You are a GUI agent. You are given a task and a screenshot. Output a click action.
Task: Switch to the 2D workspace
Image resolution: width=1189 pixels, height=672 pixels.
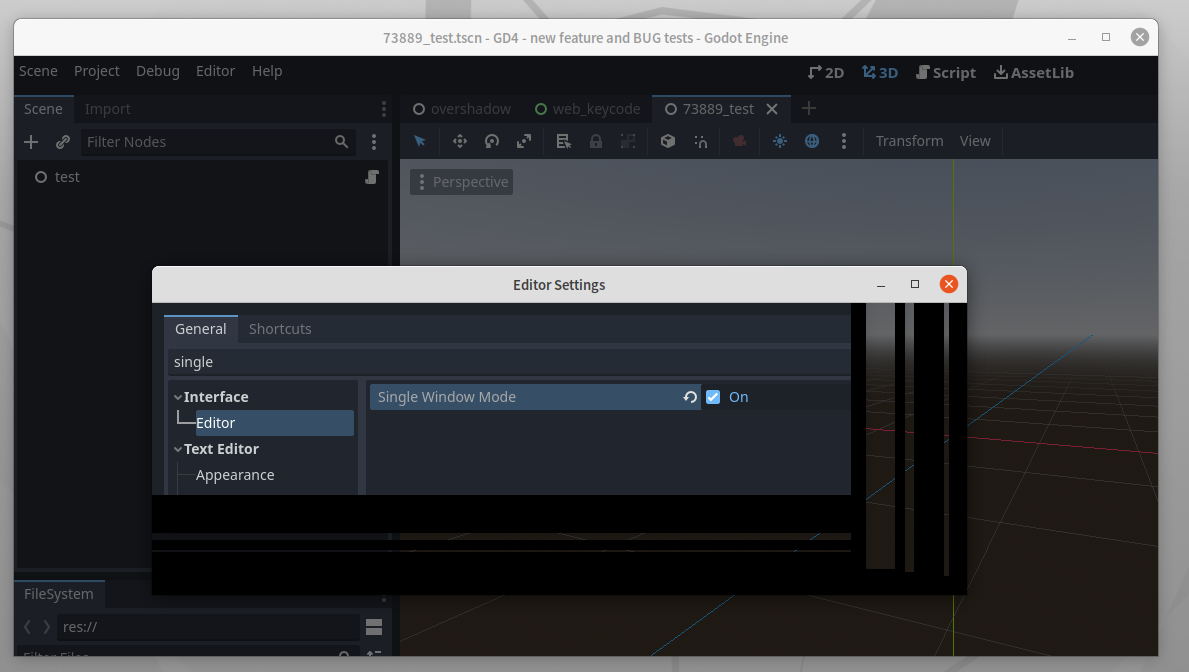tap(826, 72)
